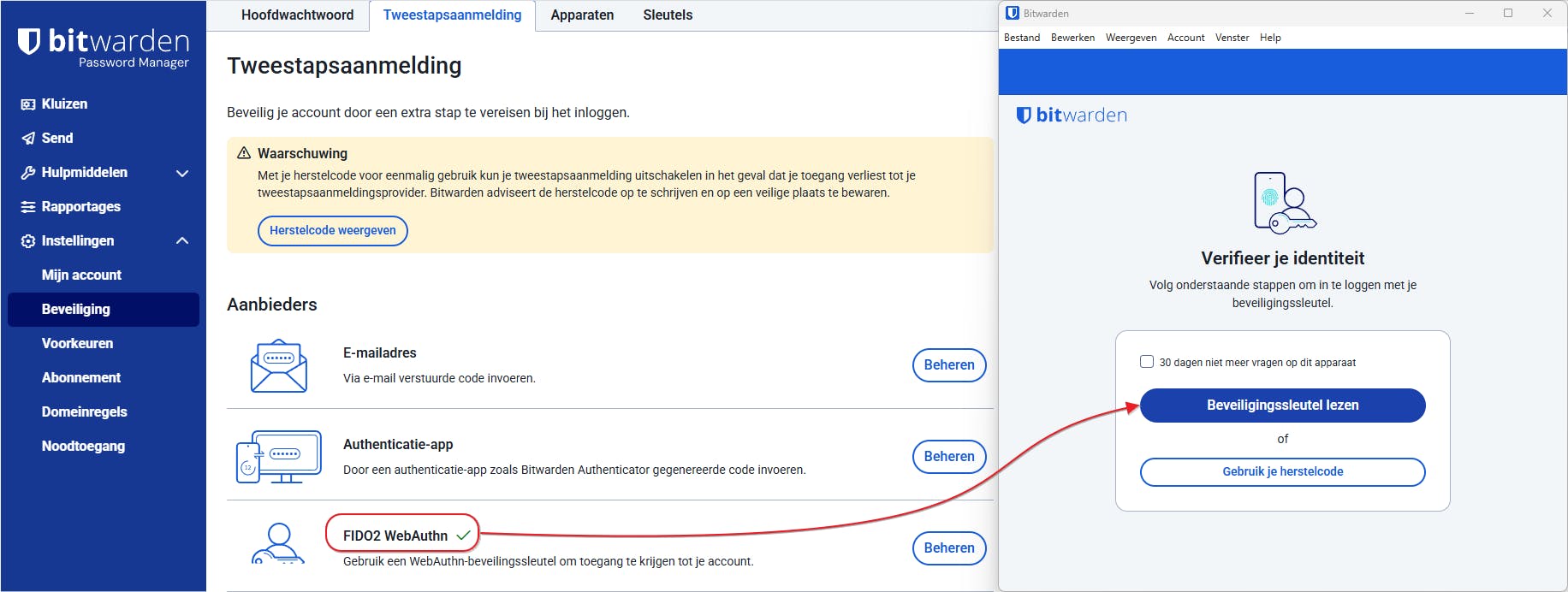Click Herstelcode weergeven button

pos(333,230)
